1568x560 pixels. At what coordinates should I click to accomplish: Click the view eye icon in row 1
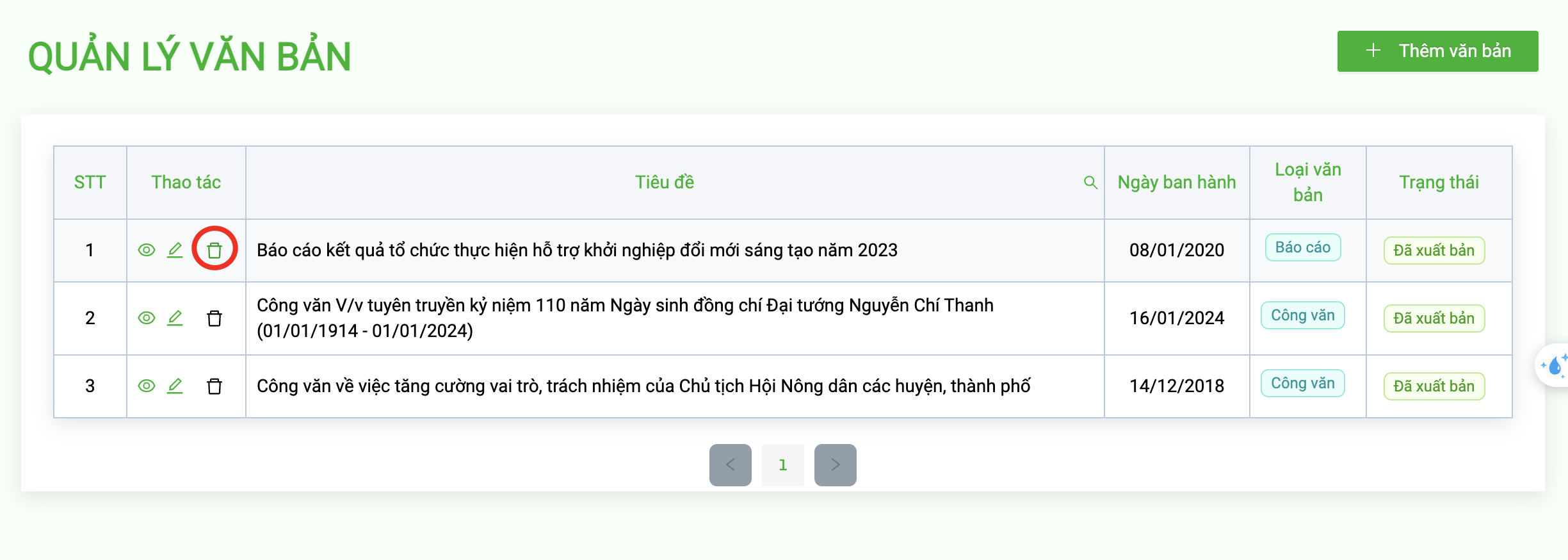[x=147, y=250]
